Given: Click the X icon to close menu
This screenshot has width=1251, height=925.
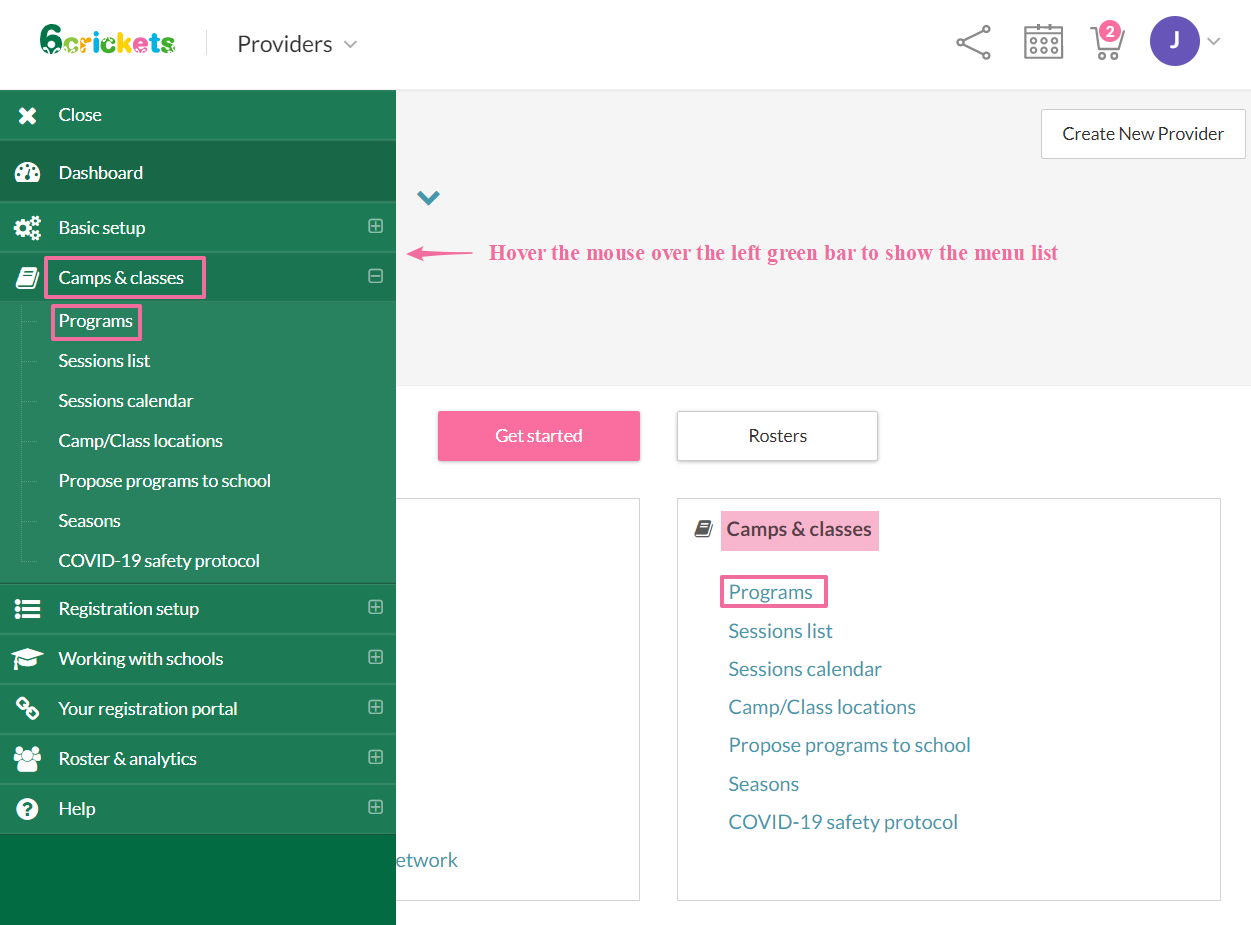Looking at the screenshot, I should tap(28, 115).
